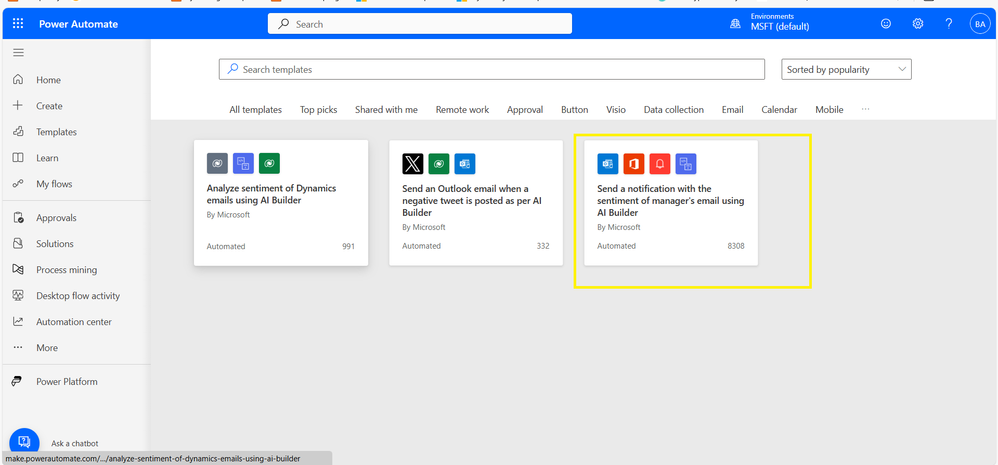Open the app launcher waffle icon
The height and width of the screenshot is (465, 998).
[18, 24]
